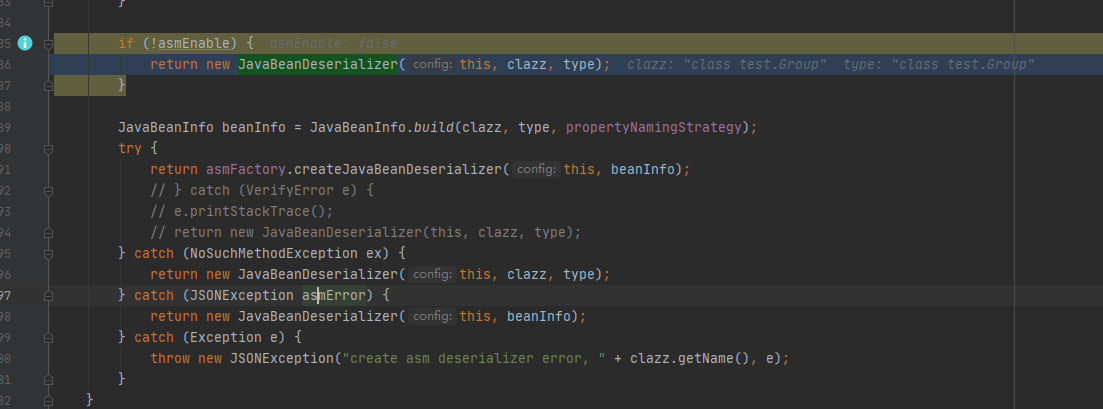Click the 'propertyNamingStrategy' field reference
This screenshot has height=409, width=1103.
tap(653, 127)
